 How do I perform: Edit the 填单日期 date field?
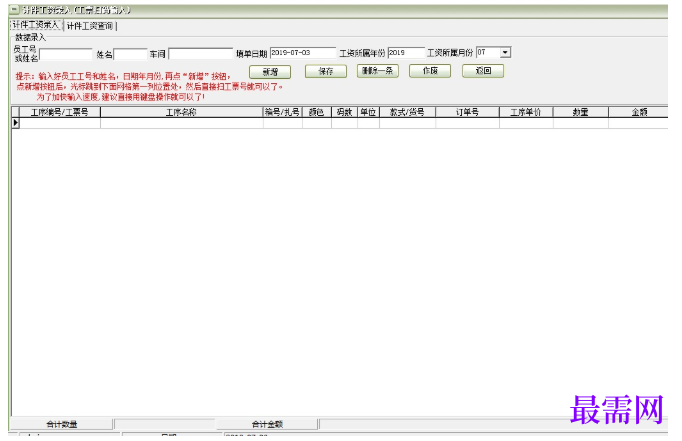coord(303,53)
